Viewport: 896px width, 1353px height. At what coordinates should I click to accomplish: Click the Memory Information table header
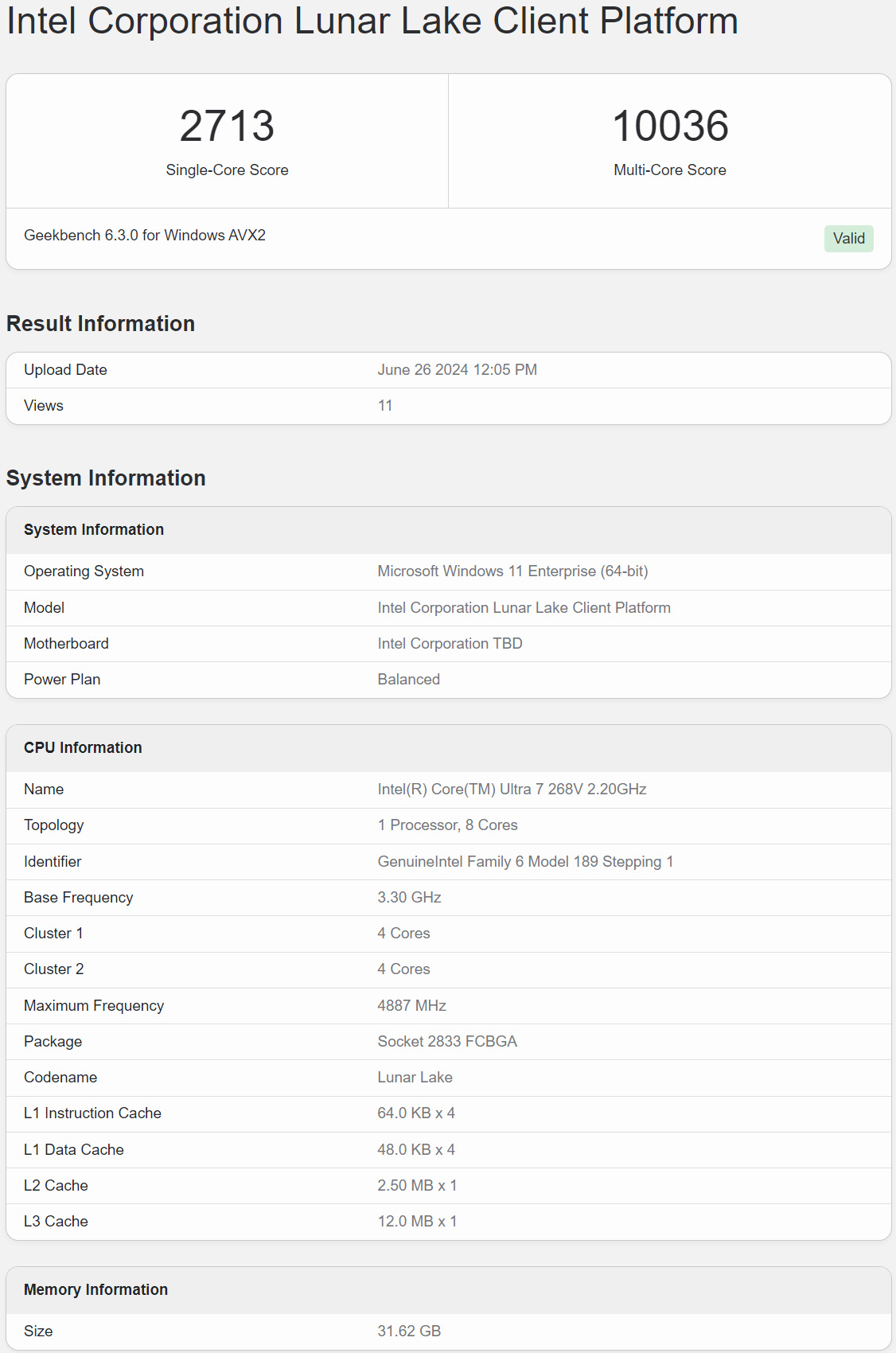click(x=95, y=1289)
